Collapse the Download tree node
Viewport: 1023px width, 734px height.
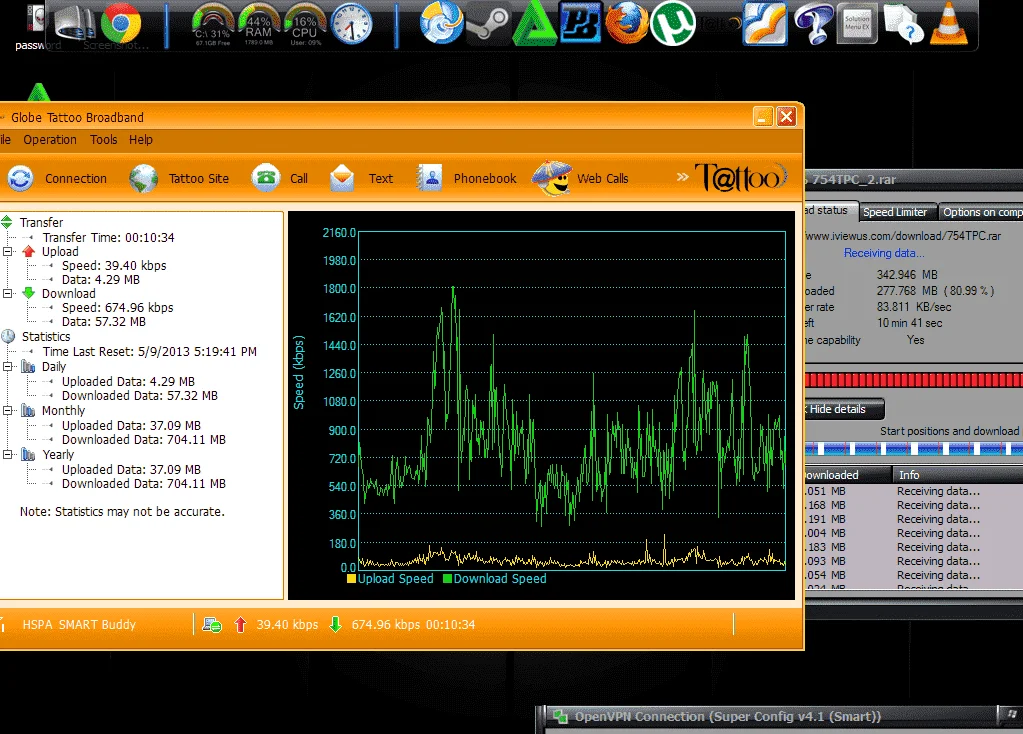(x=8, y=294)
